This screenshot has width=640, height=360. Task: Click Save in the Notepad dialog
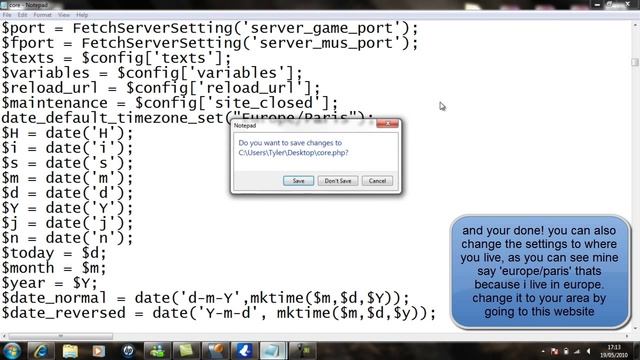point(298,181)
